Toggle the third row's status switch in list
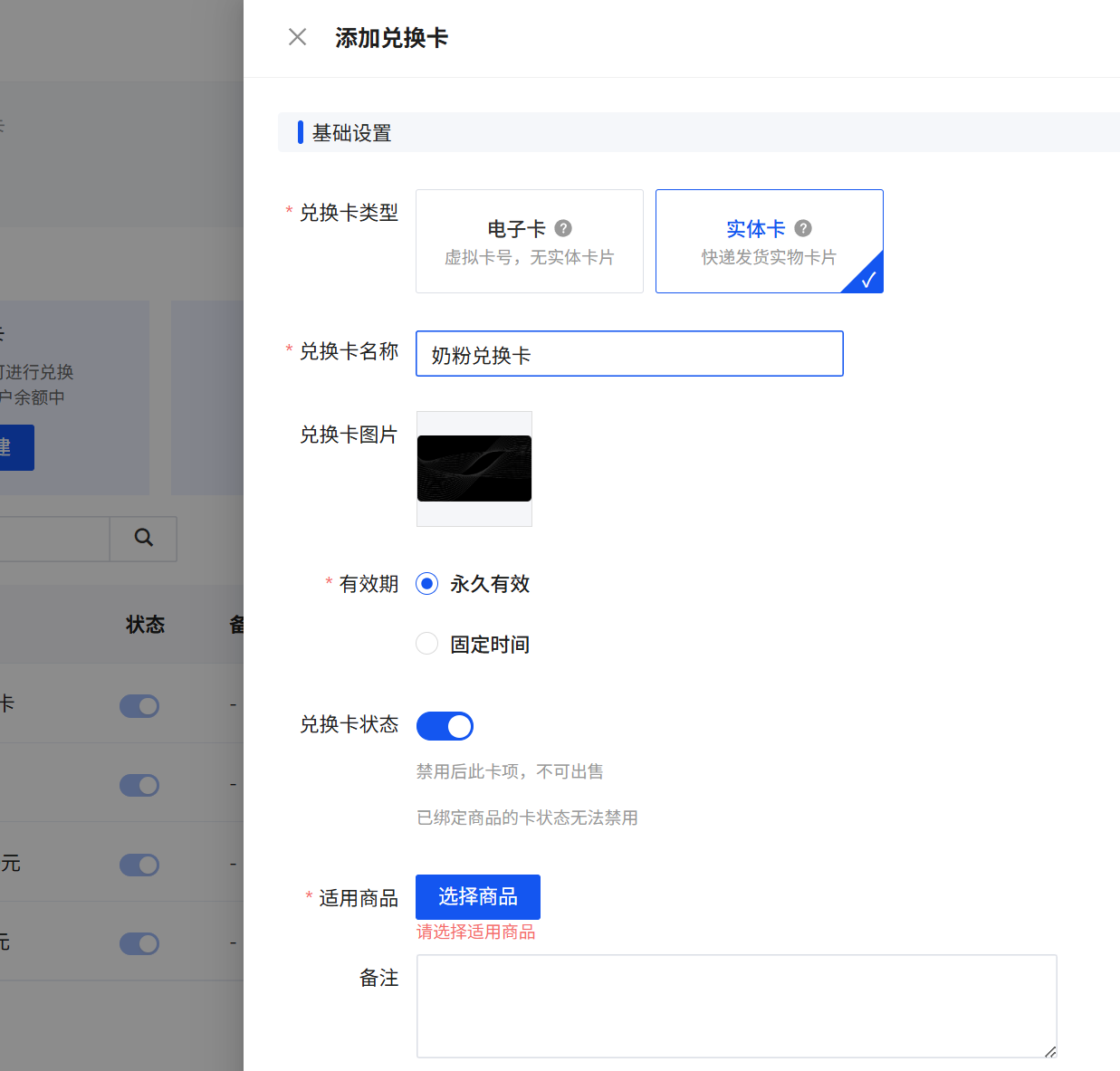The image size is (1120, 1071). click(x=139, y=865)
